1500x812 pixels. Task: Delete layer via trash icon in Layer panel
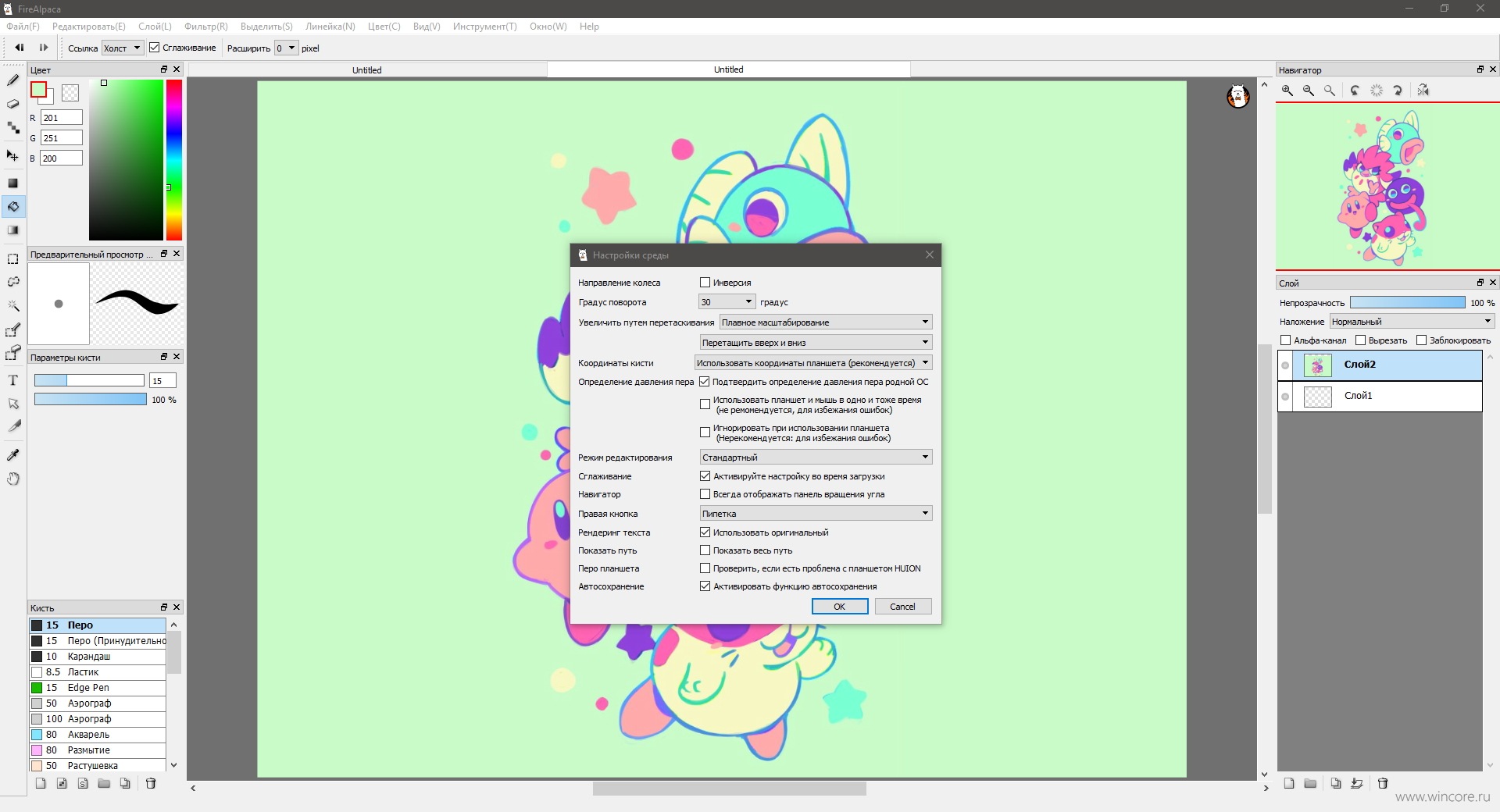[x=1383, y=783]
